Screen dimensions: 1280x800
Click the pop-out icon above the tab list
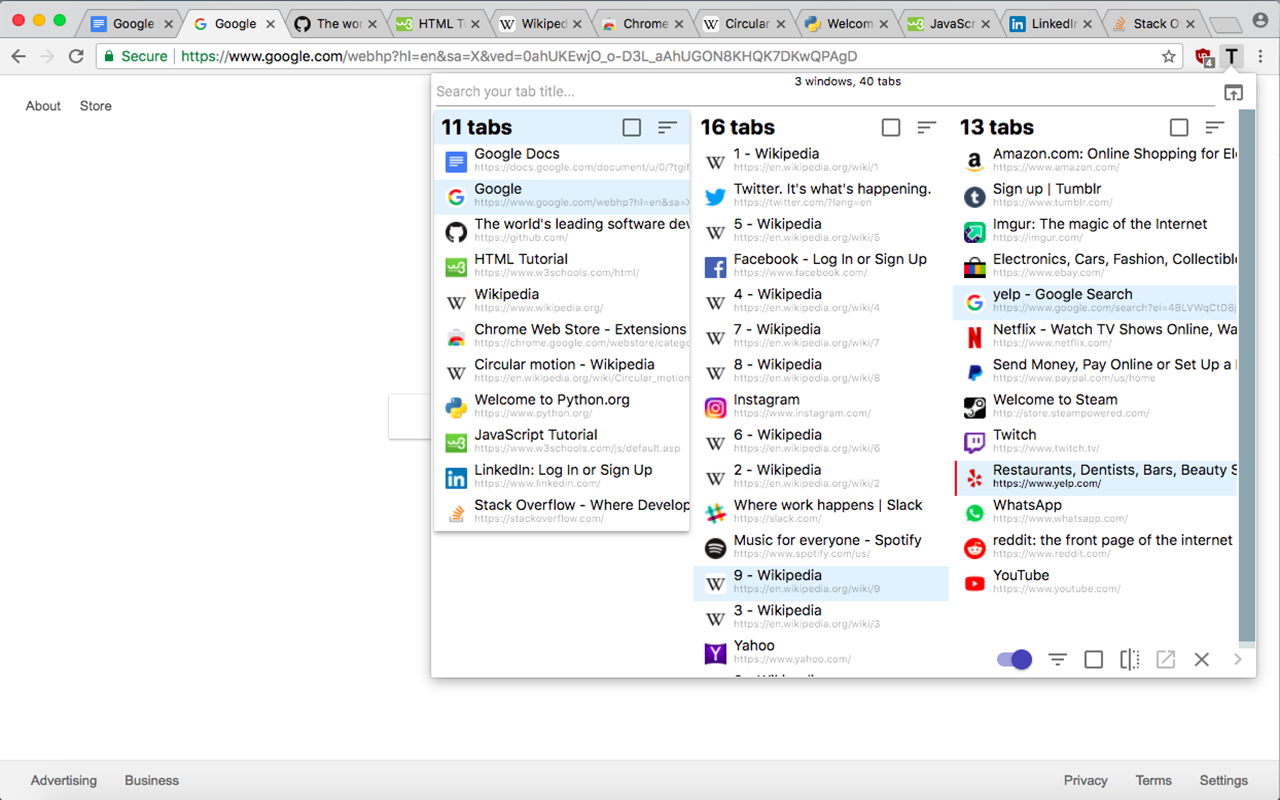click(1233, 91)
